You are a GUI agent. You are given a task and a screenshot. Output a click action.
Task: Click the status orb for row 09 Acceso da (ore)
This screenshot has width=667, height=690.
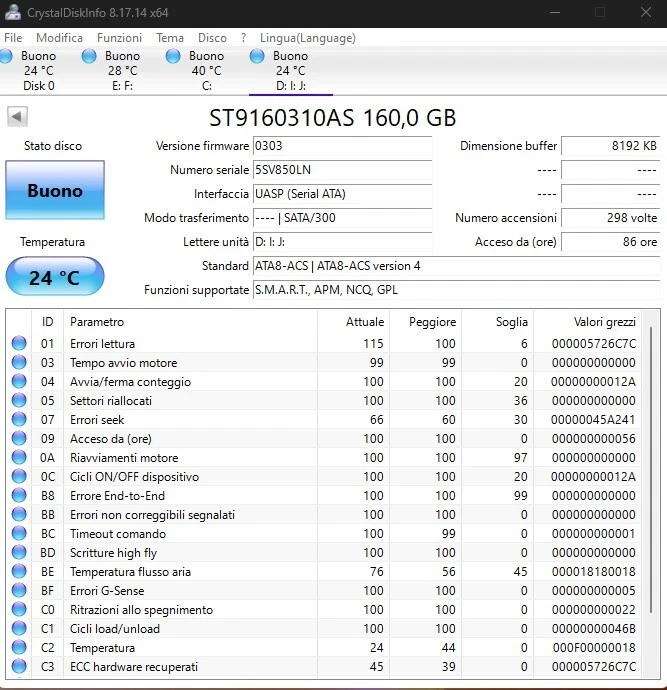19,438
